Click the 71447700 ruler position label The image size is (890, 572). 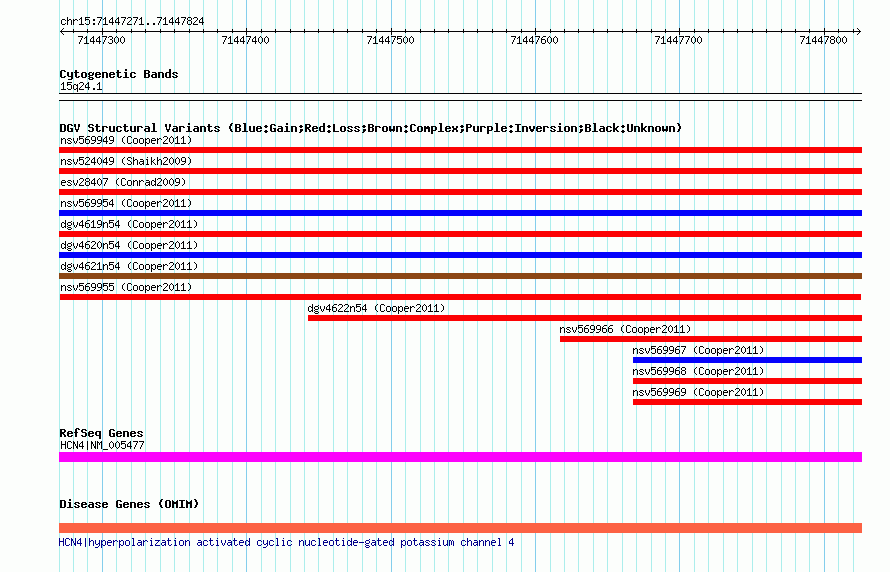coord(679,40)
